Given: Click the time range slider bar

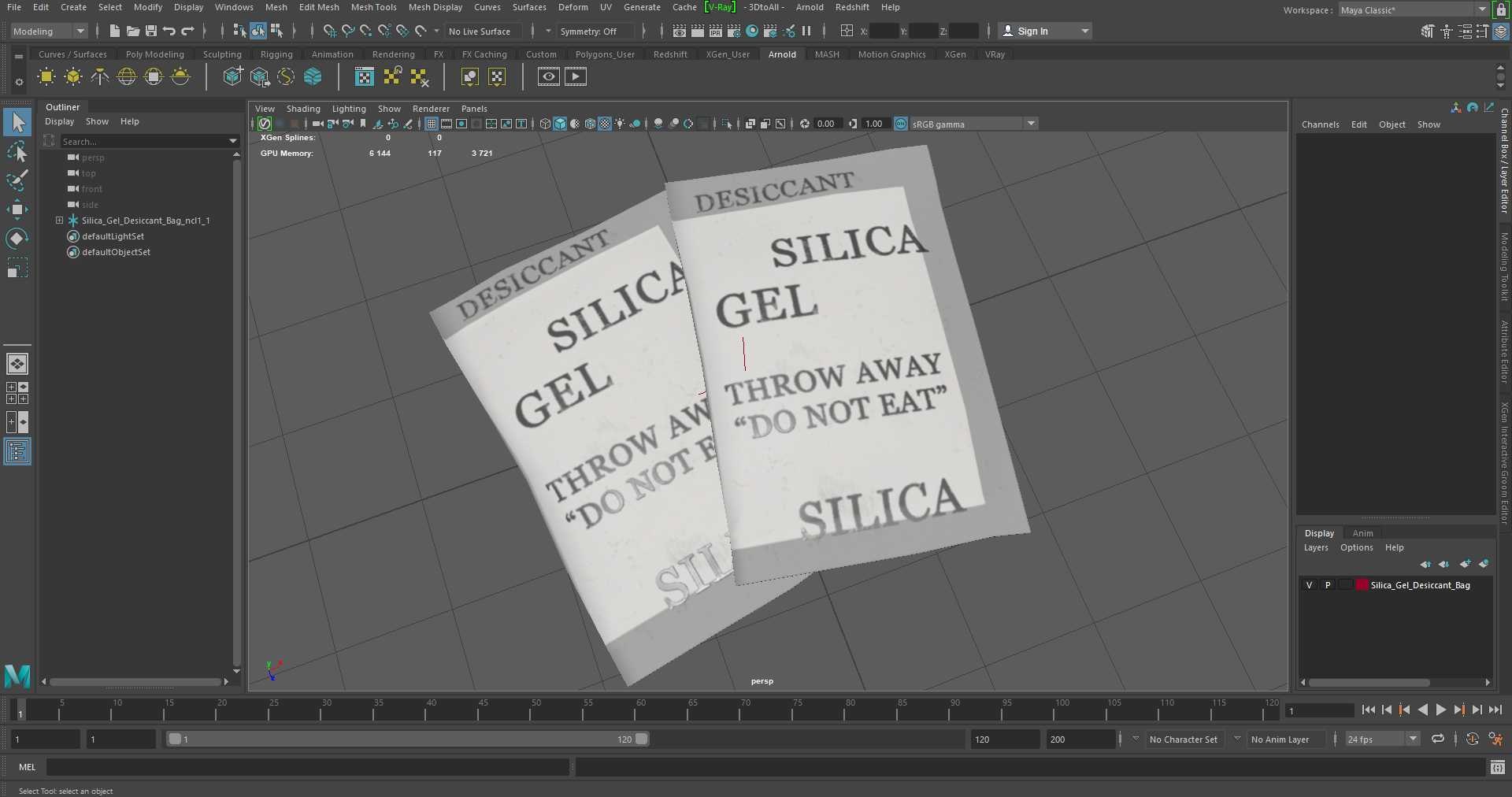Looking at the screenshot, I should pos(408,739).
